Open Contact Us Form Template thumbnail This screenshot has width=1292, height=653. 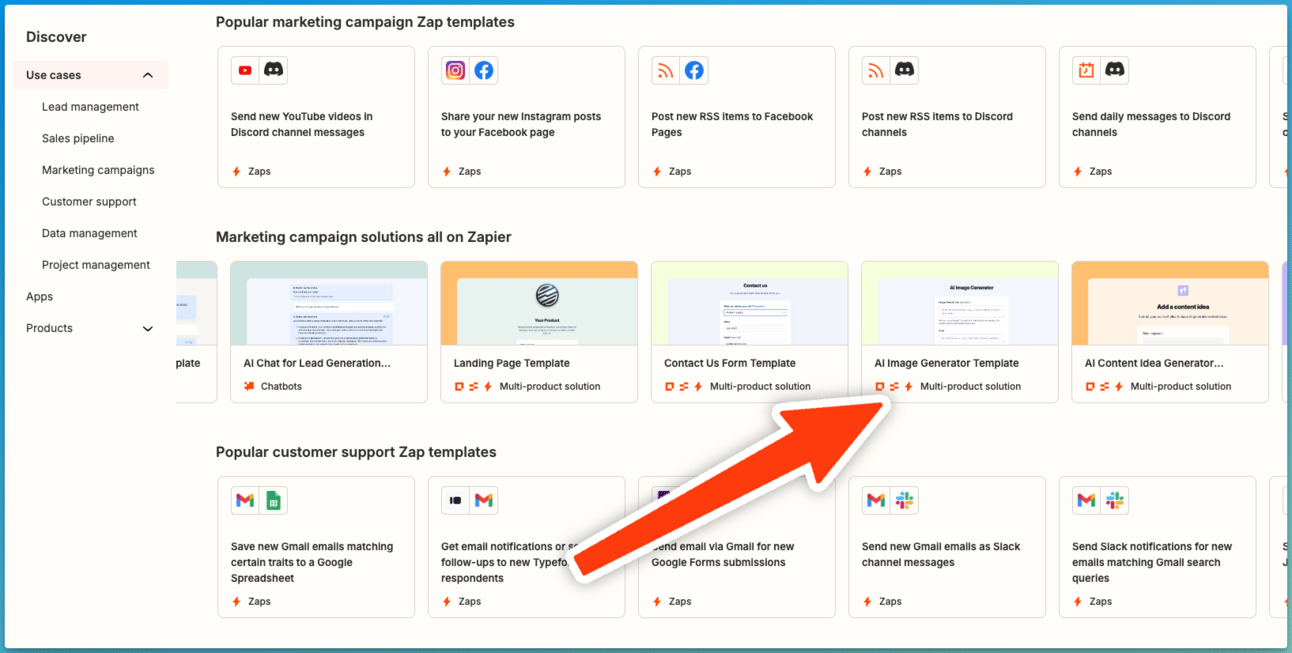pos(749,304)
